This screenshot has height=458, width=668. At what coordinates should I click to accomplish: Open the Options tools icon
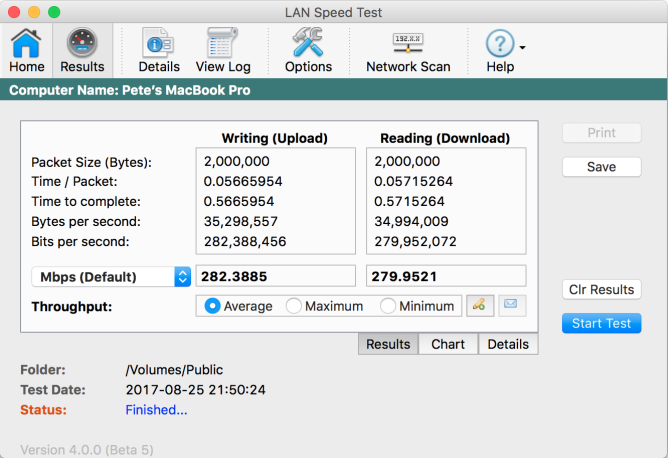click(x=308, y=50)
